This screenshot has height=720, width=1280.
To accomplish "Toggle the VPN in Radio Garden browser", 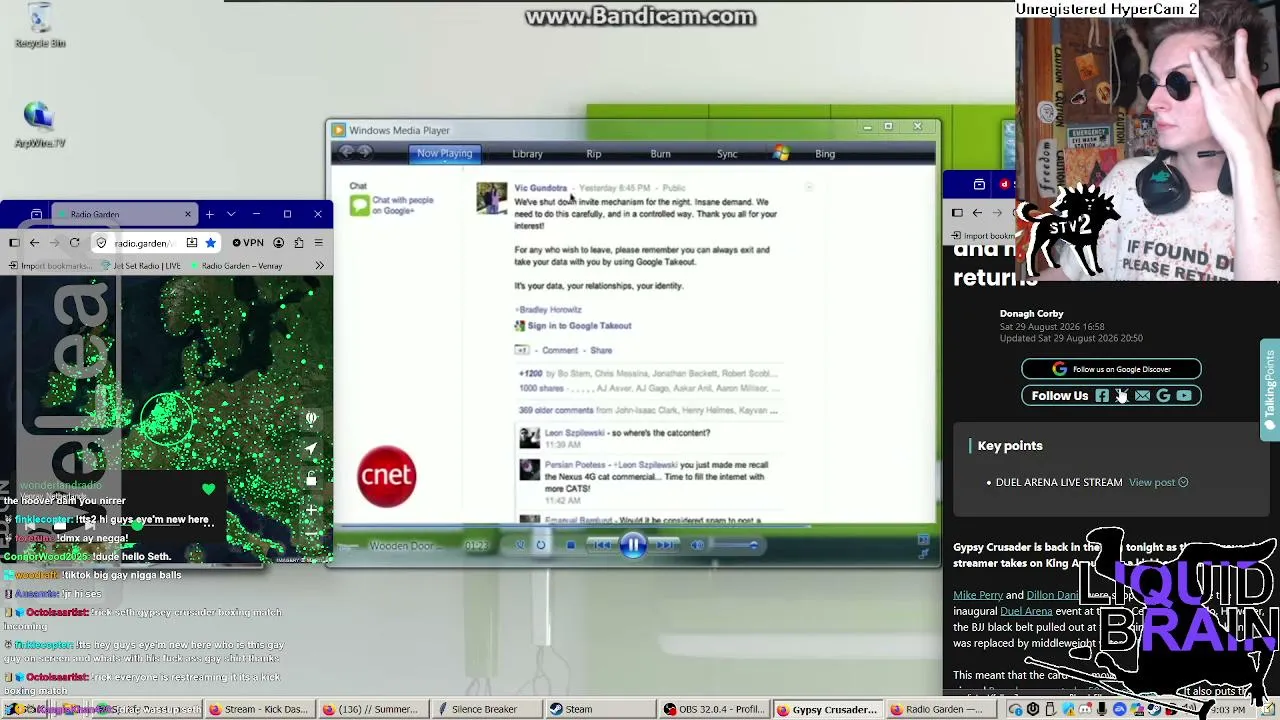I will (x=248, y=243).
